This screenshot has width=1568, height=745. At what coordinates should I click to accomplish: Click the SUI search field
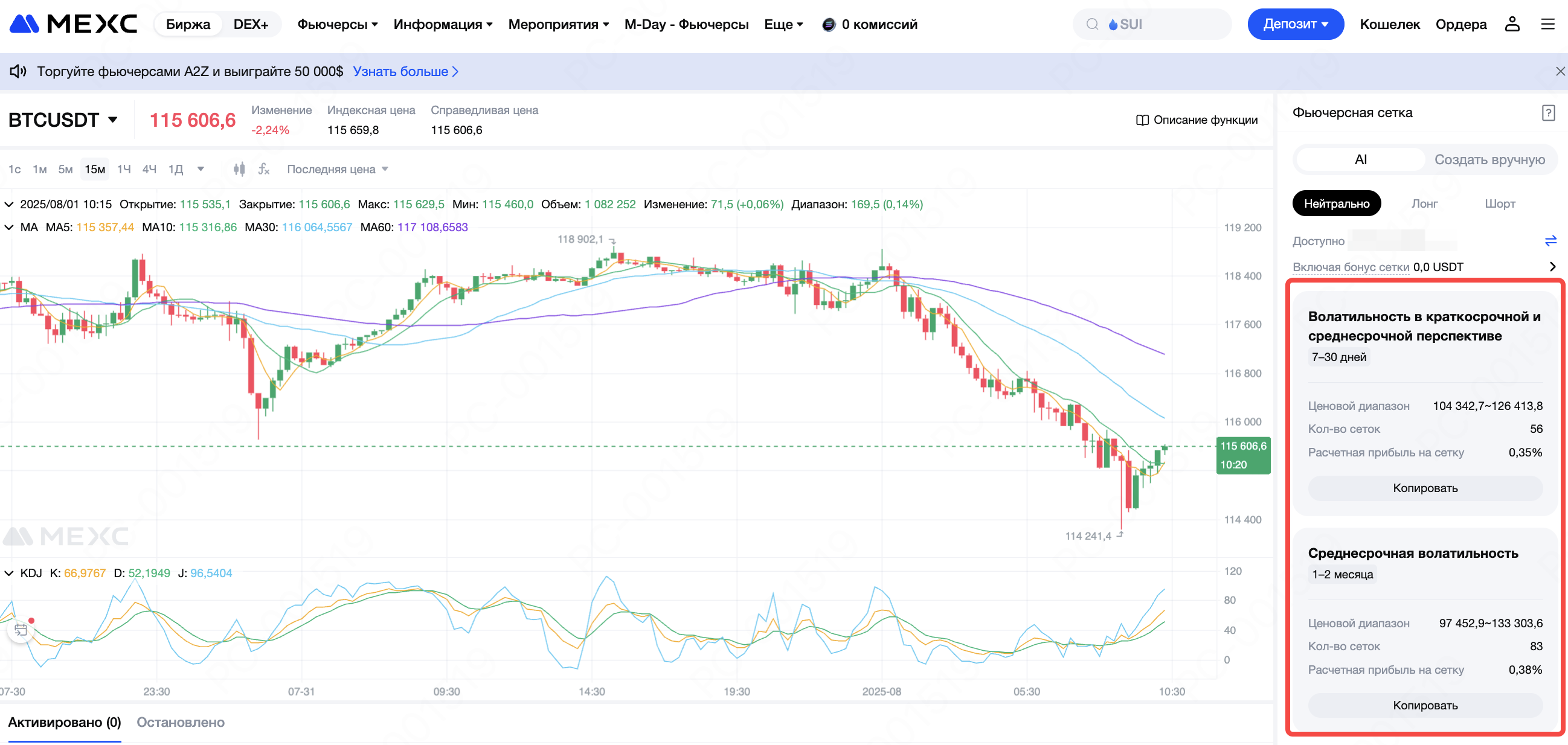pos(1152,24)
